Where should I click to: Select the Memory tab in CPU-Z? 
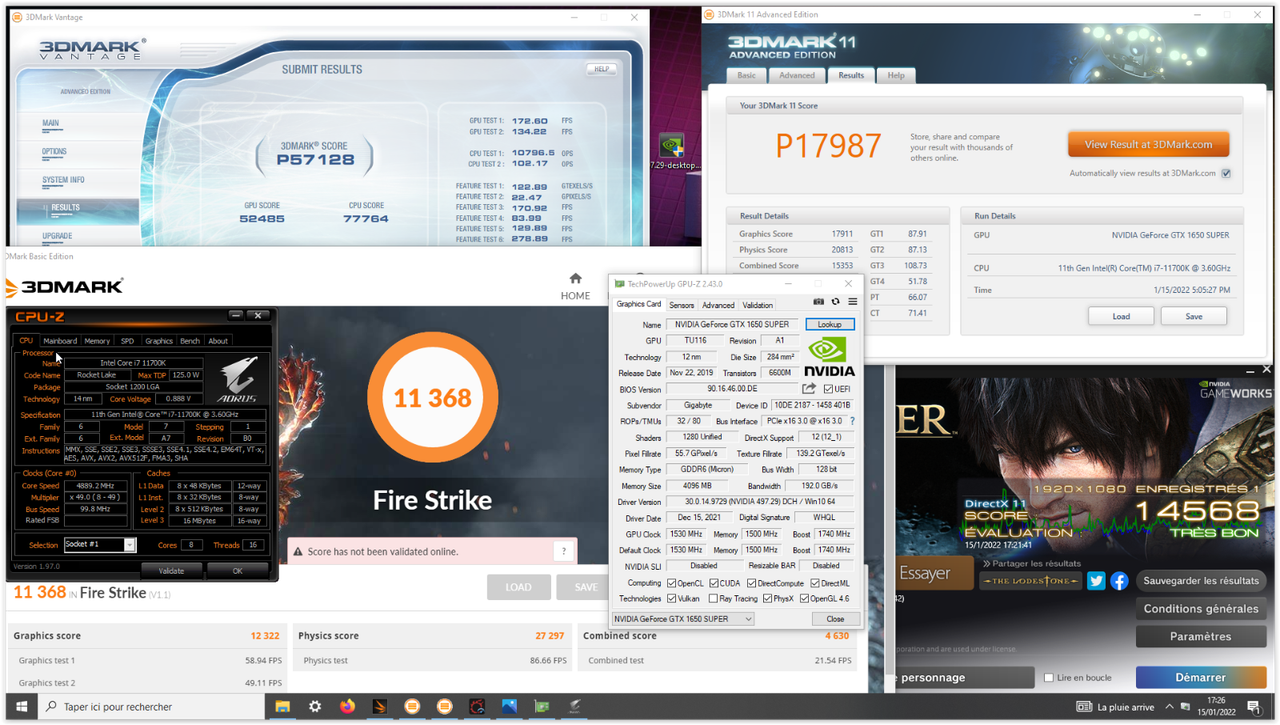click(x=97, y=341)
